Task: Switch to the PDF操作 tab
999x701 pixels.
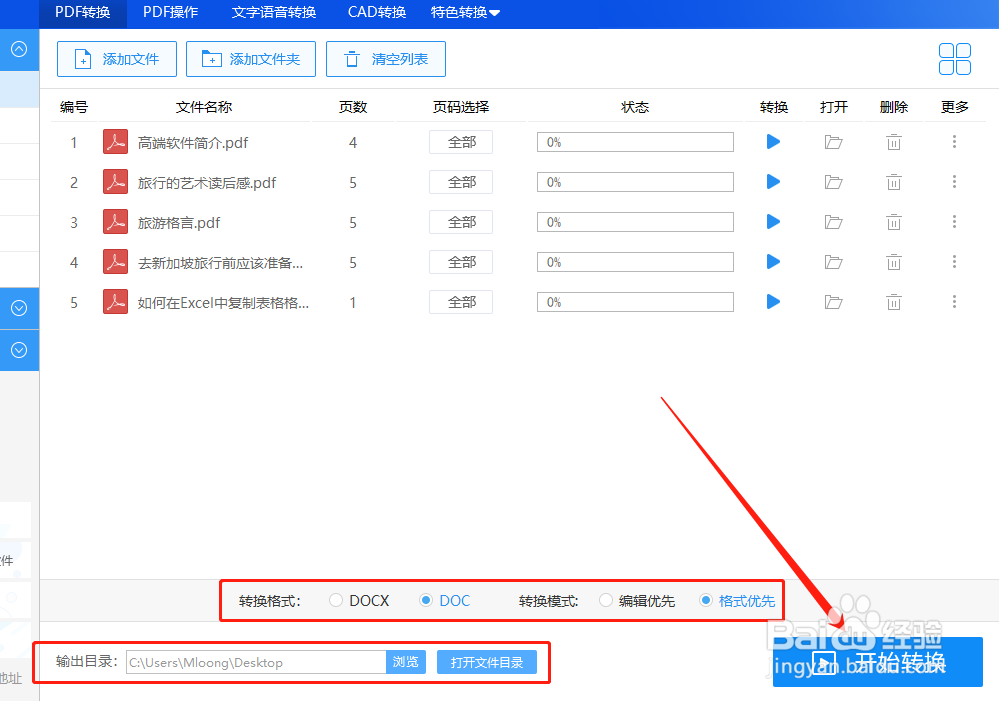Action: pyautogui.click(x=170, y=13)
